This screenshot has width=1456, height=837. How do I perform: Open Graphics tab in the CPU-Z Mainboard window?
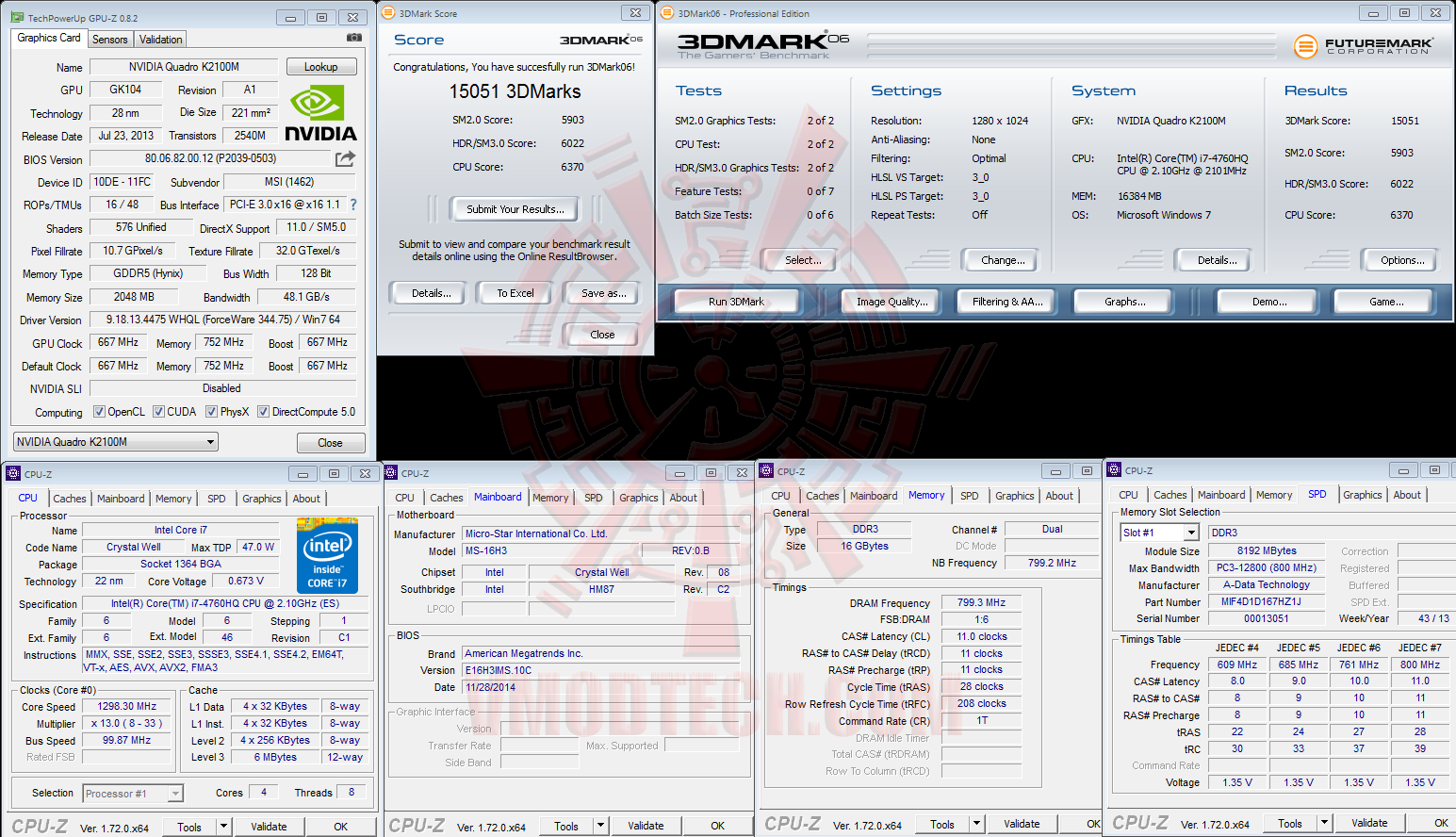tap(639, 498)
